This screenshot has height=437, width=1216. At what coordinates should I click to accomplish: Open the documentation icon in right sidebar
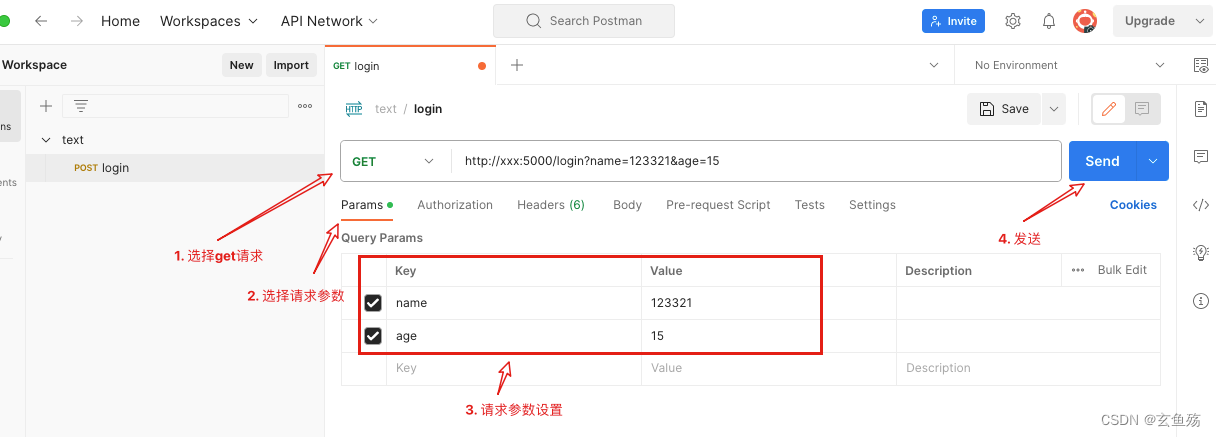coord(1201,108)
